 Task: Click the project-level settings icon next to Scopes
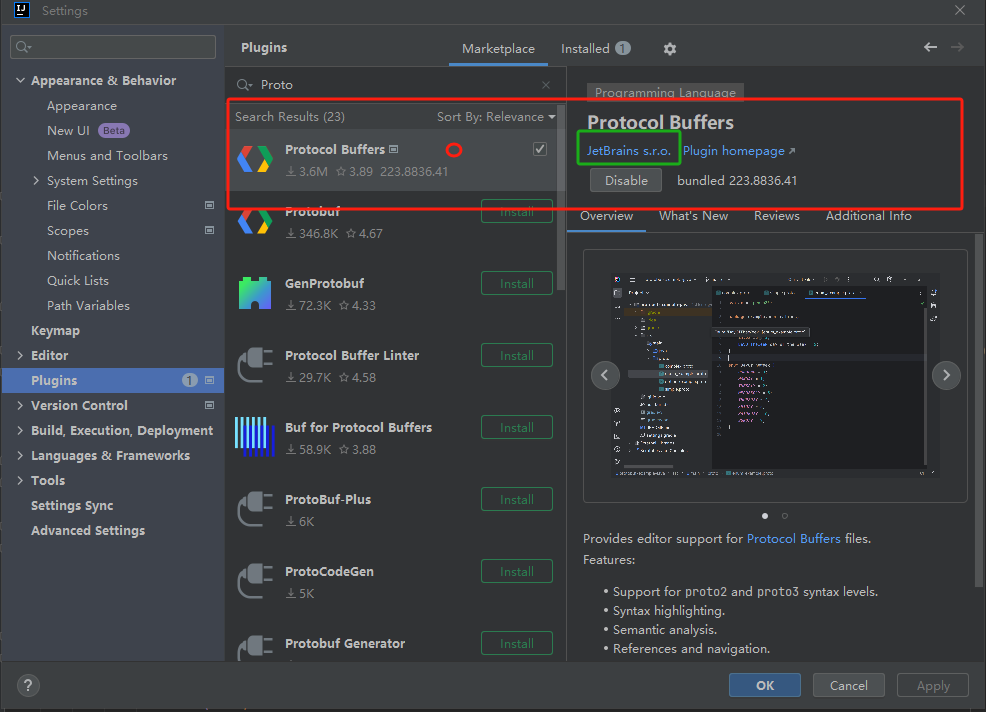pos(209,230)
